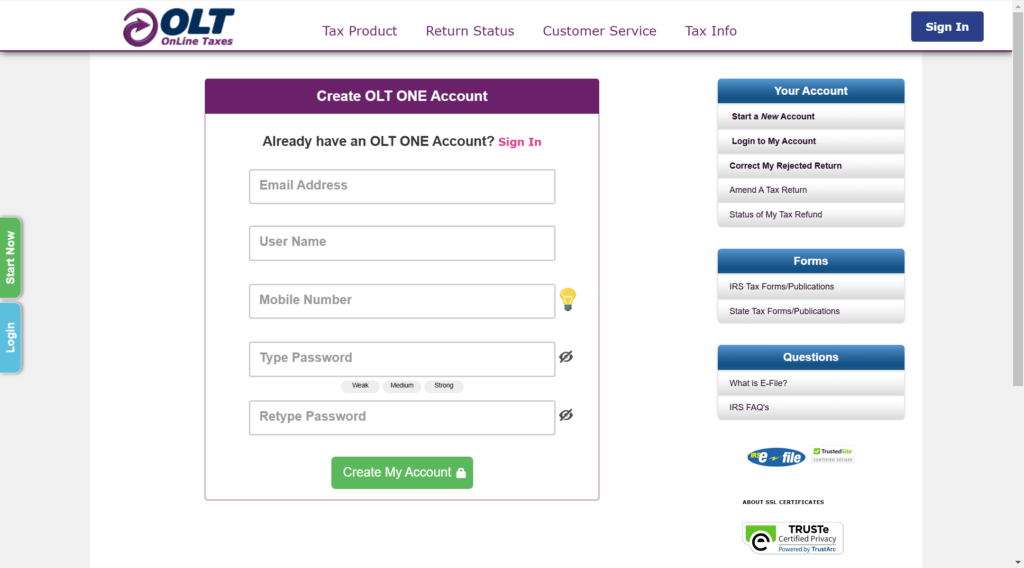This screenshot has width=1024, height=568.
Task: Open the blue Login side tab
Action: tap(10, 338)
